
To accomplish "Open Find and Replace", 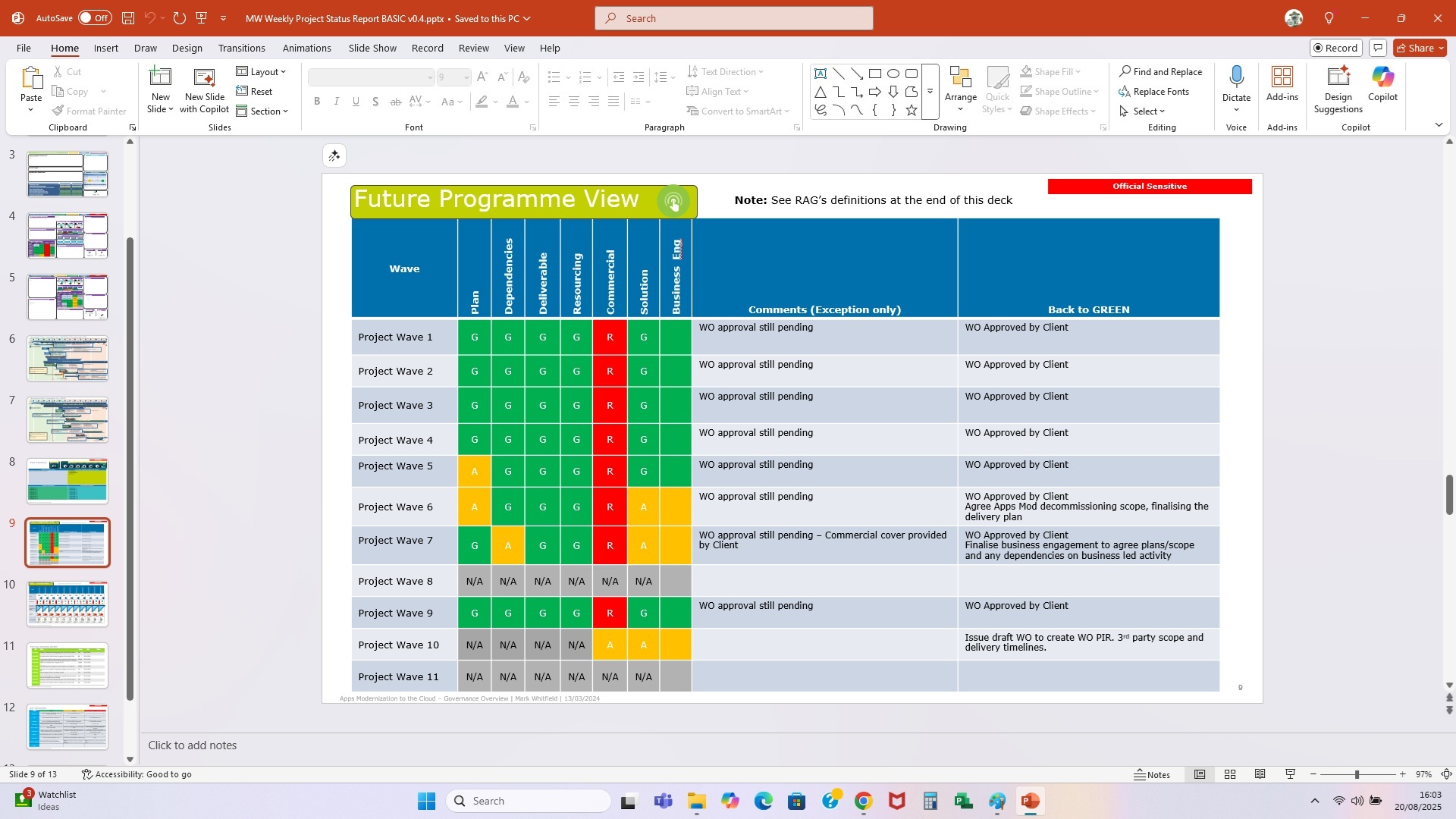I will (1161, 71).
